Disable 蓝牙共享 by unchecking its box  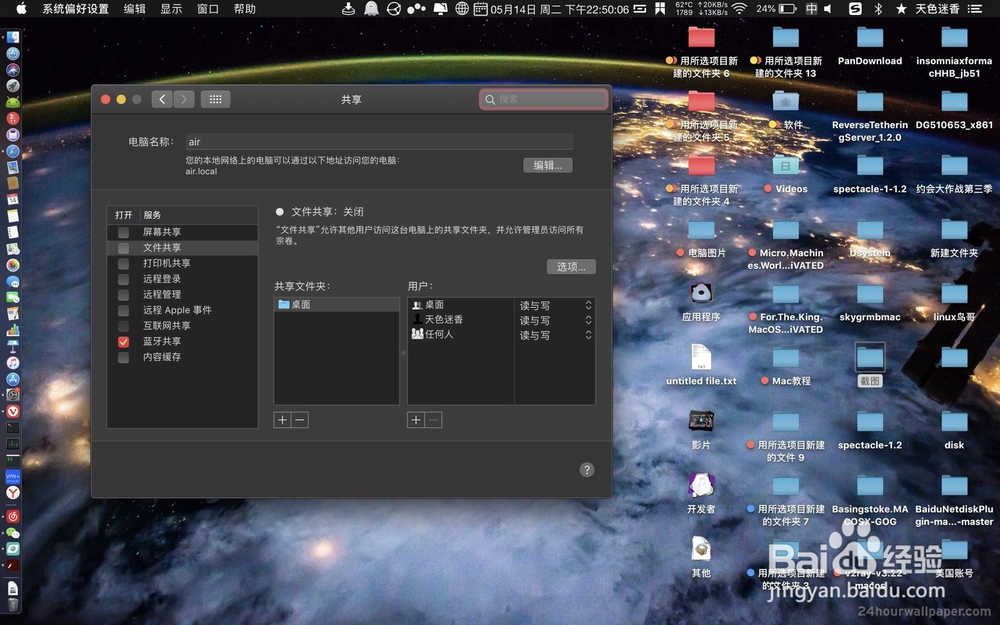tap(123, 341)
